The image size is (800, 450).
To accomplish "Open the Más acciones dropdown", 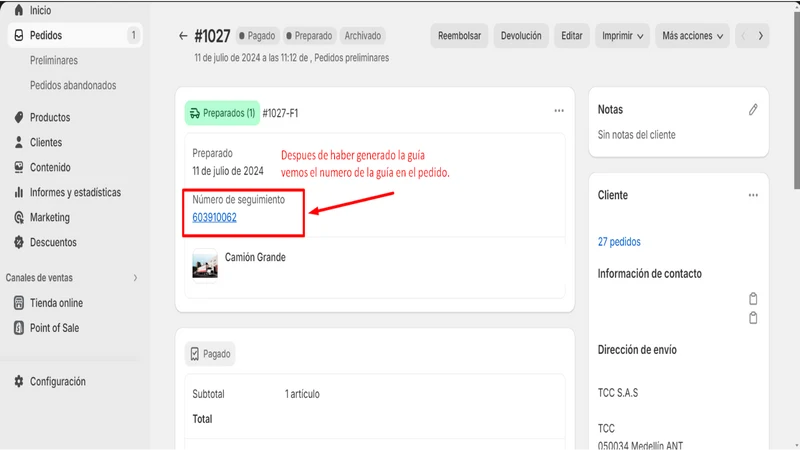I will tap(692, 36).
